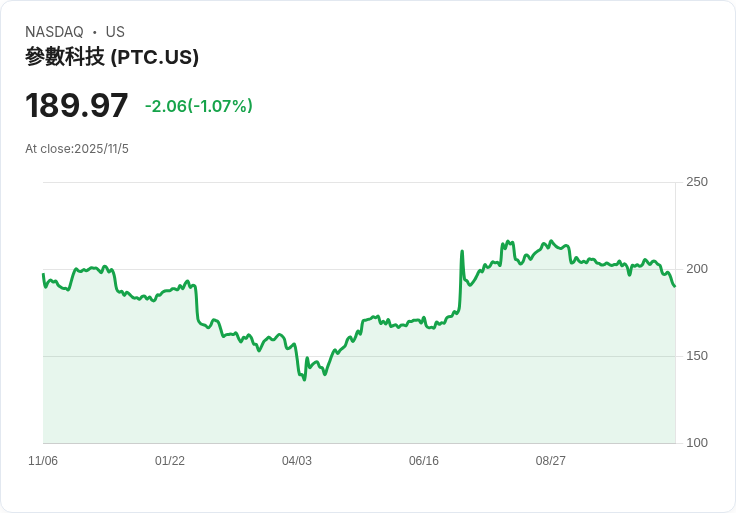Open the 參數科技 (PTC.US) stock title
Screen dimensions: 736x513
112,57
